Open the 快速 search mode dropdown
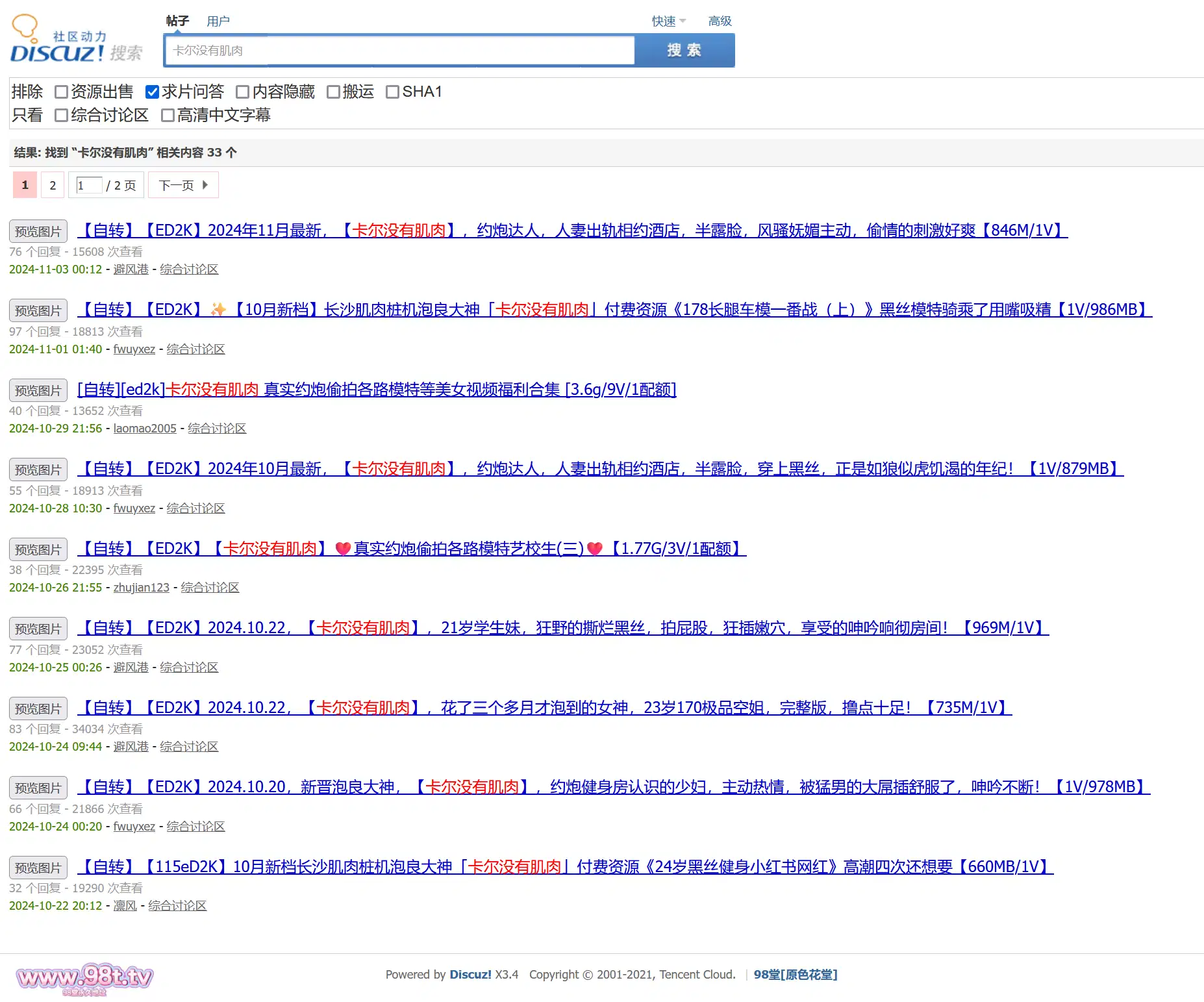Image resolution: width=1204 pixels, height=1002 pixels. [669, 21]
